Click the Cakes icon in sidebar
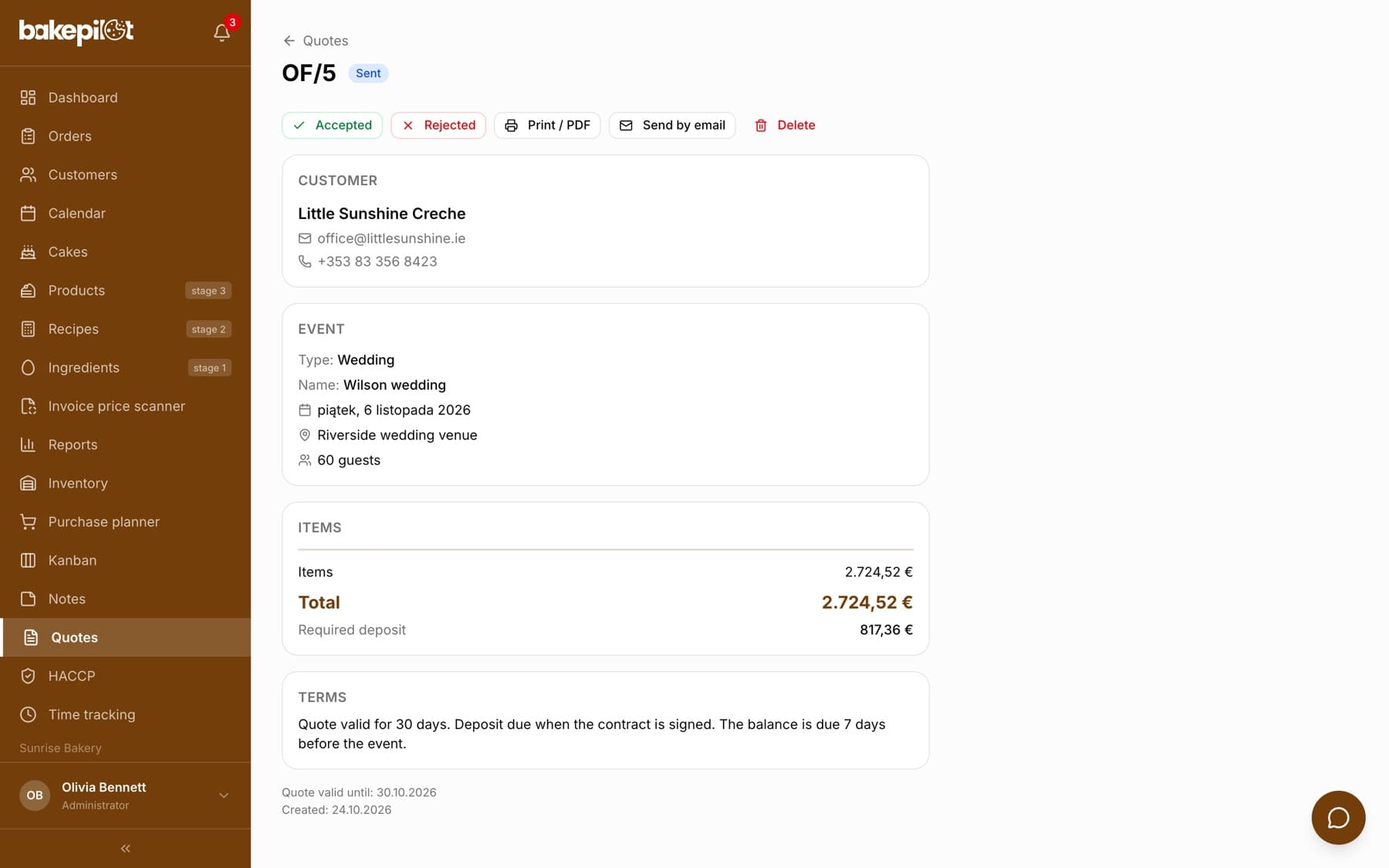This screenshot has width=1389, height=868. tap(29, 252)
